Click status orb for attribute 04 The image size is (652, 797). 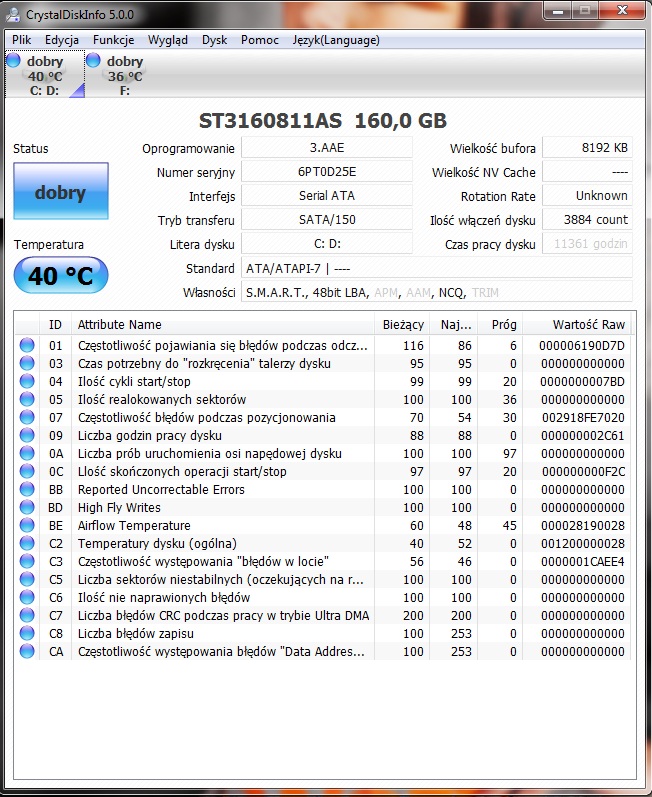point(27,381)
